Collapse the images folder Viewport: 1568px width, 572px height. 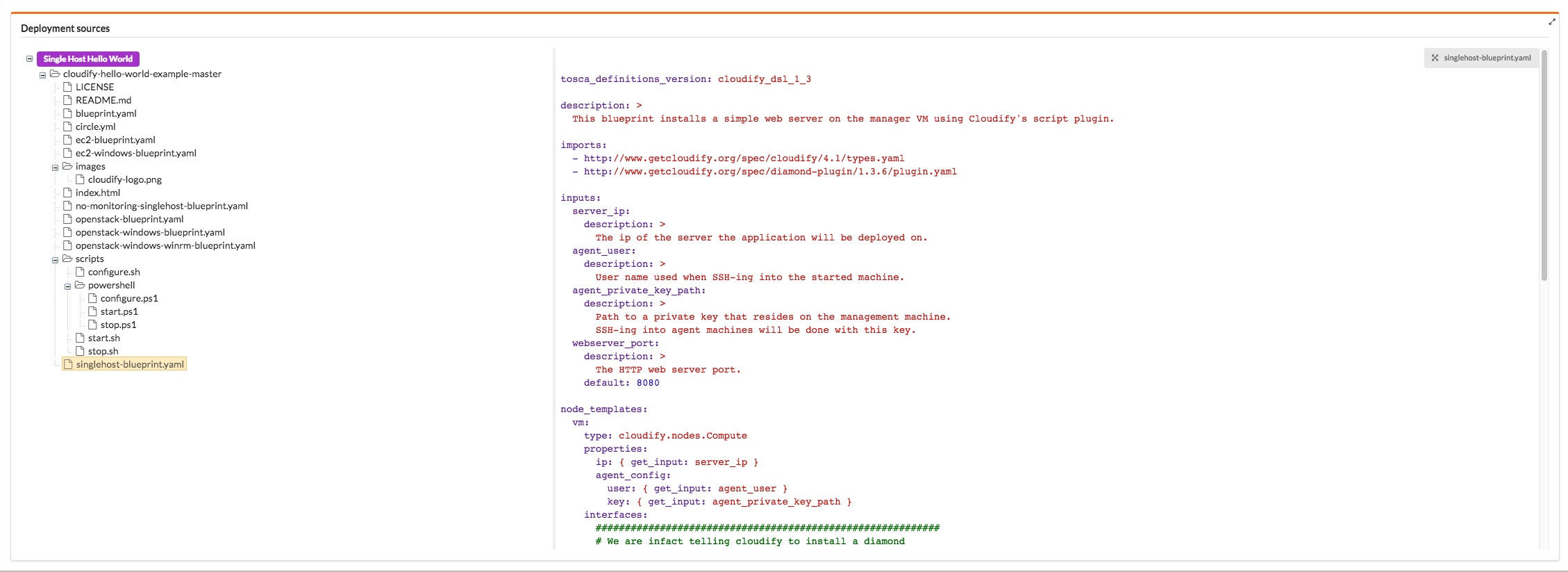[55, 167]
